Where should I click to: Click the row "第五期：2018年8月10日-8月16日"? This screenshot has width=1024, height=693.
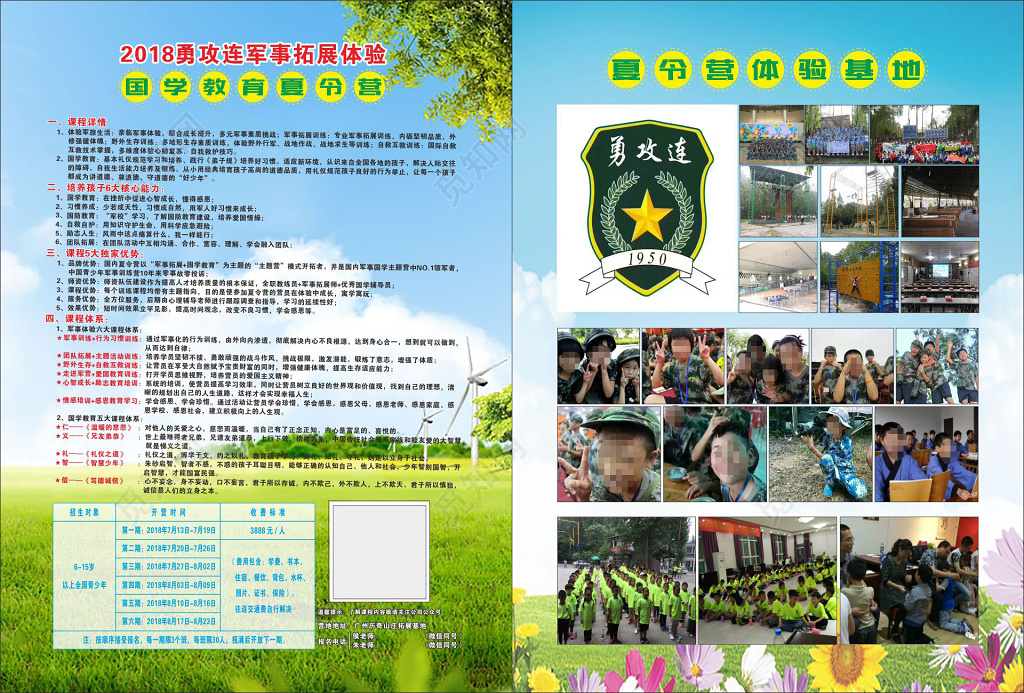pos(168,603)
